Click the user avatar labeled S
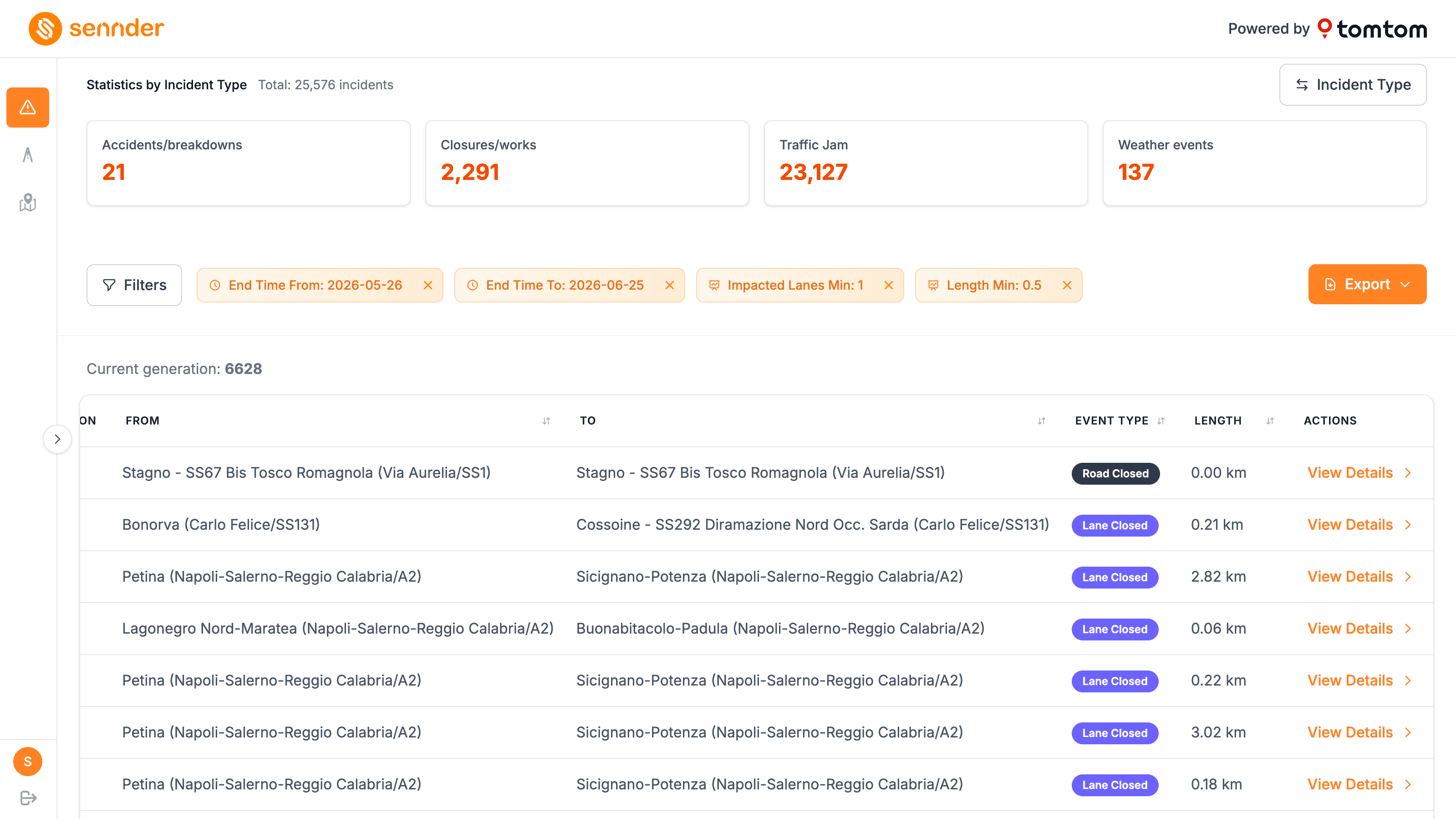 click(x=28, y=761)
